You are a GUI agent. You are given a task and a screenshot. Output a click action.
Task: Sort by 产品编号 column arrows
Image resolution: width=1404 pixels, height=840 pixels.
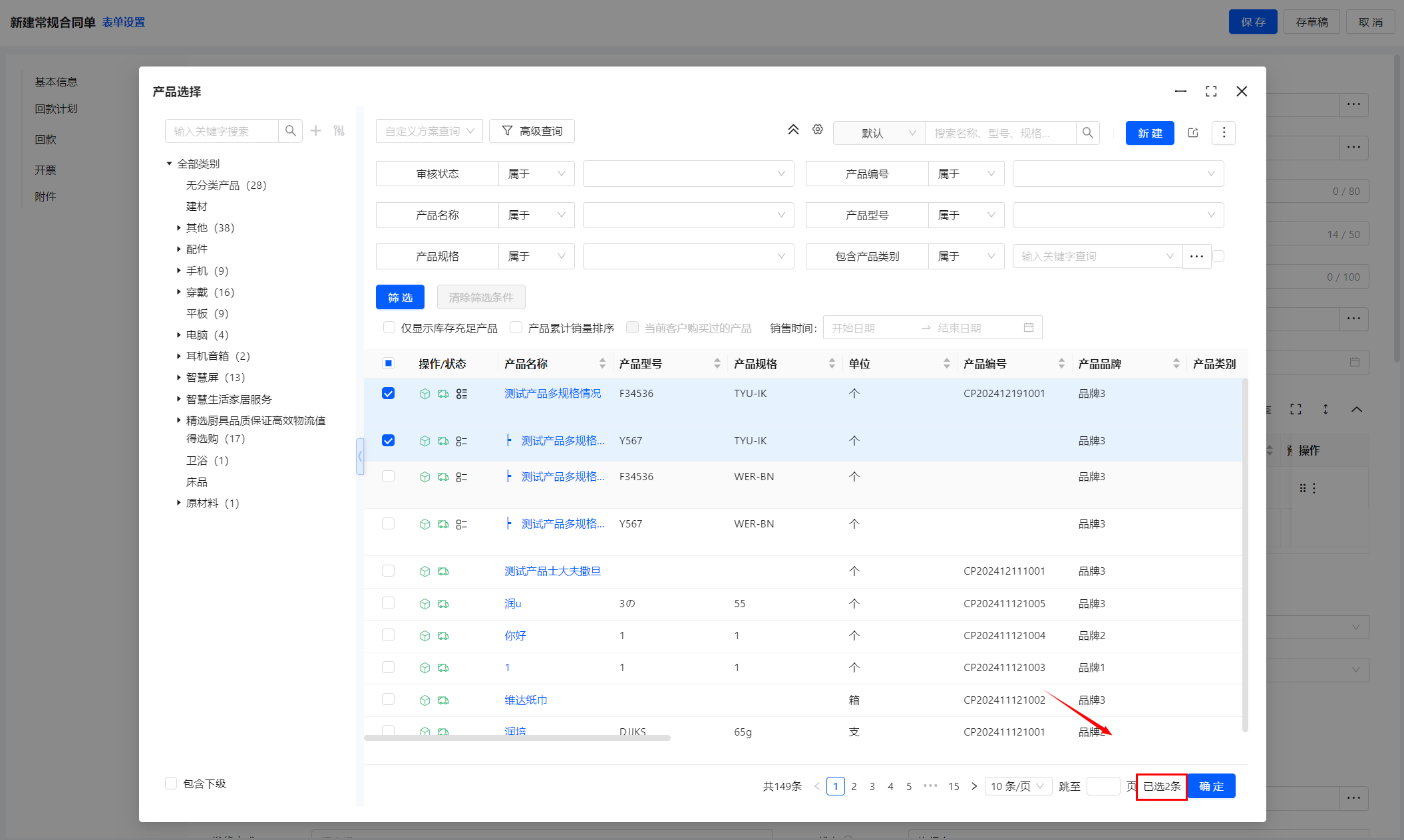1061,363
